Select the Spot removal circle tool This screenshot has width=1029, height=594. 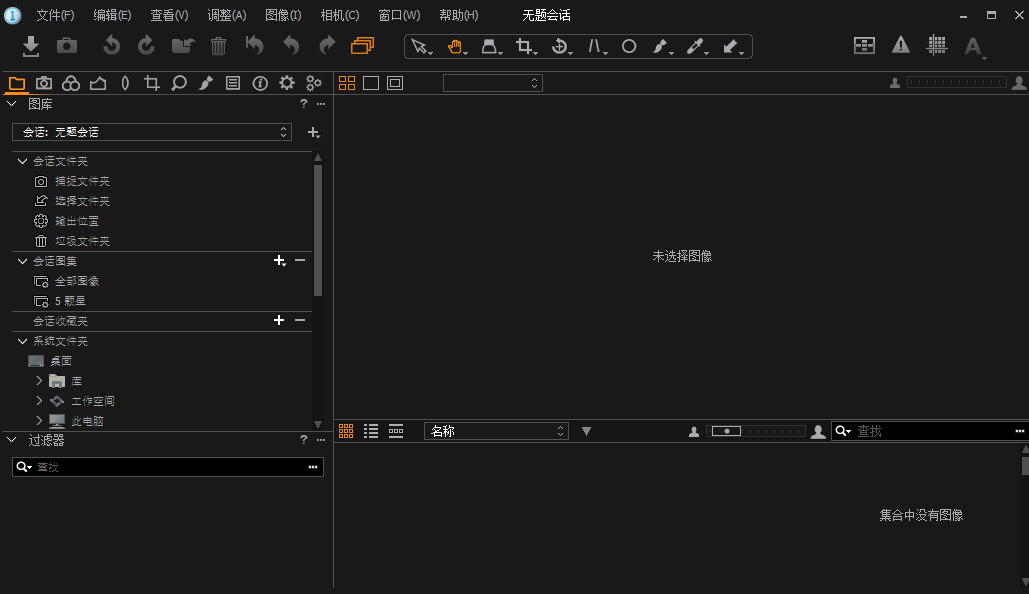pyautogui.click(x=629, y=47)
